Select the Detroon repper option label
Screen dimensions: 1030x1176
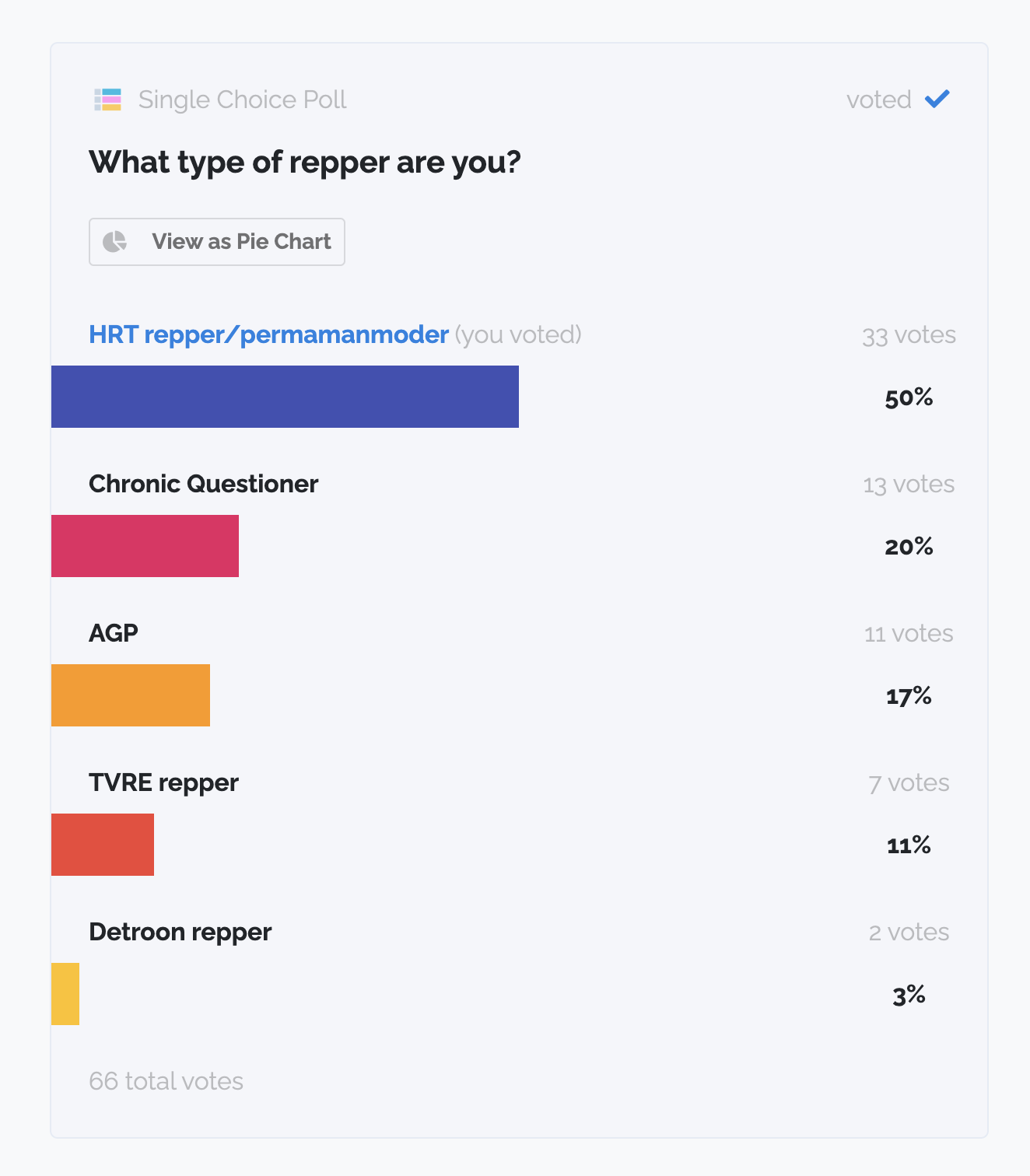180,932
